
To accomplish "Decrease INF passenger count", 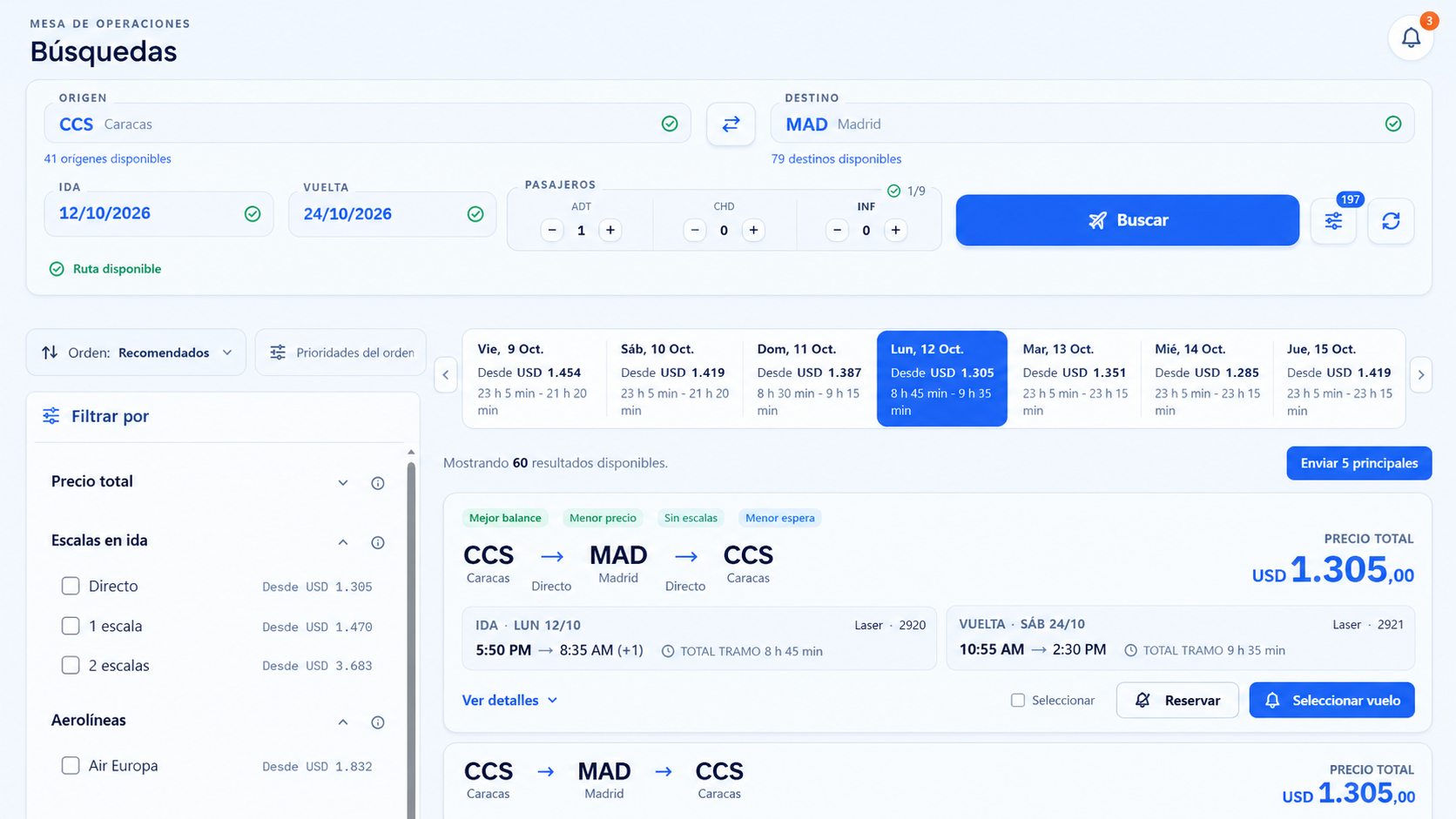I will pos(837,230).
